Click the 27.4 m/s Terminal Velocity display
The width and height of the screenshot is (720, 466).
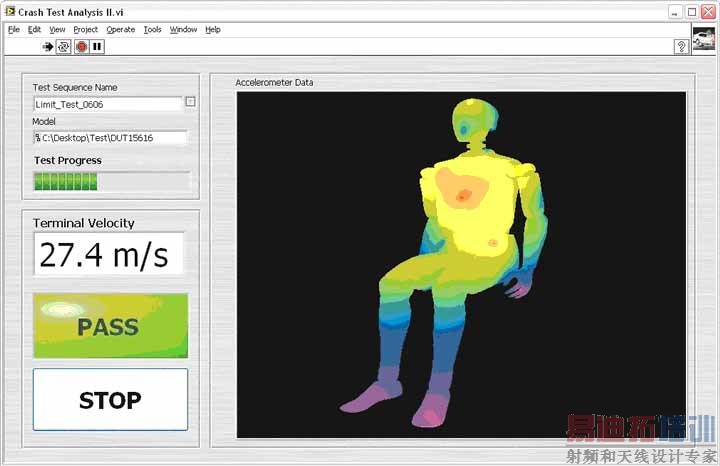[109, 254]
